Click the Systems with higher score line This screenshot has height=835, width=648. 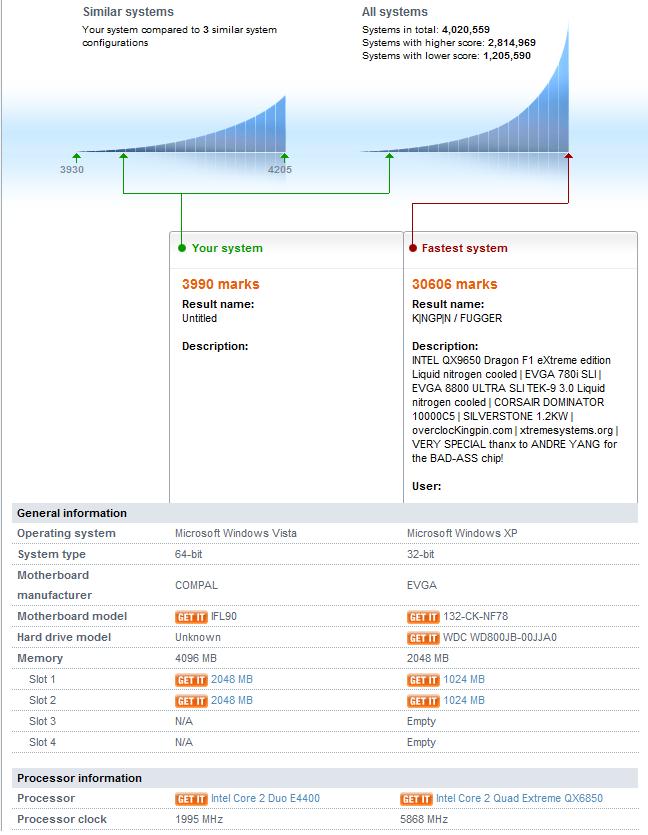pos(449,43)
